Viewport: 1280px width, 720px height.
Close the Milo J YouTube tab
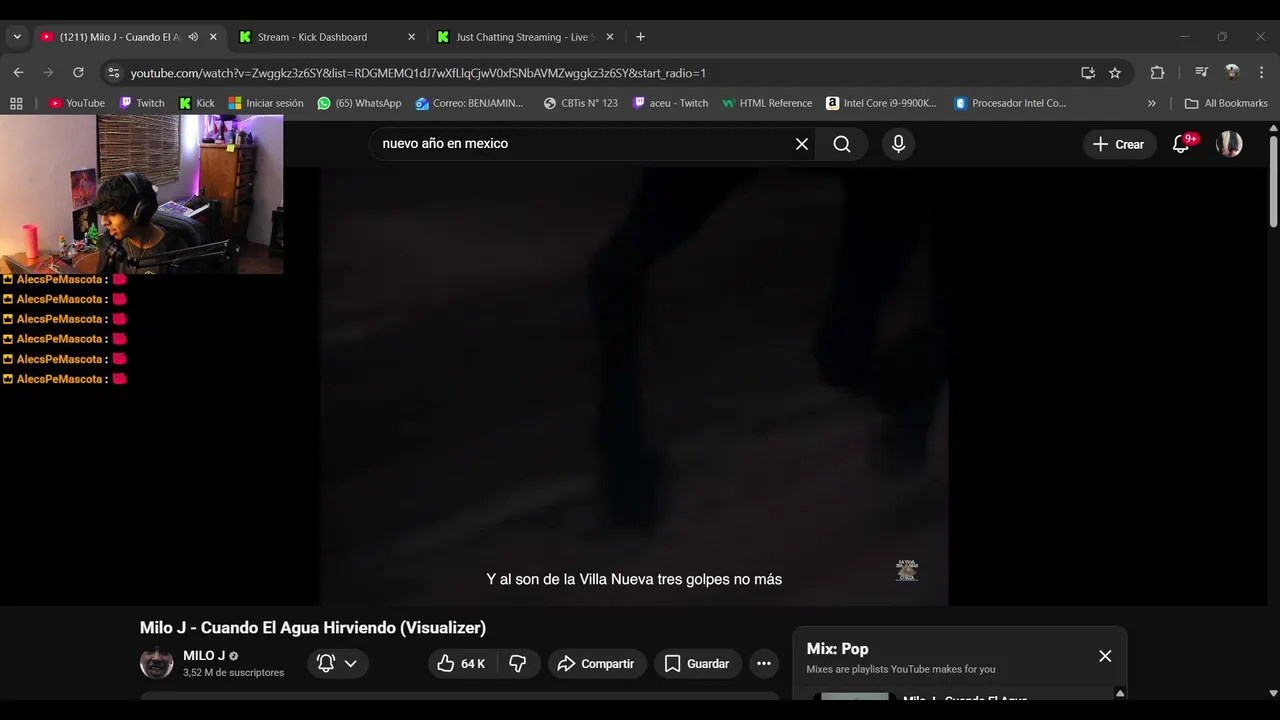point(213,37)
